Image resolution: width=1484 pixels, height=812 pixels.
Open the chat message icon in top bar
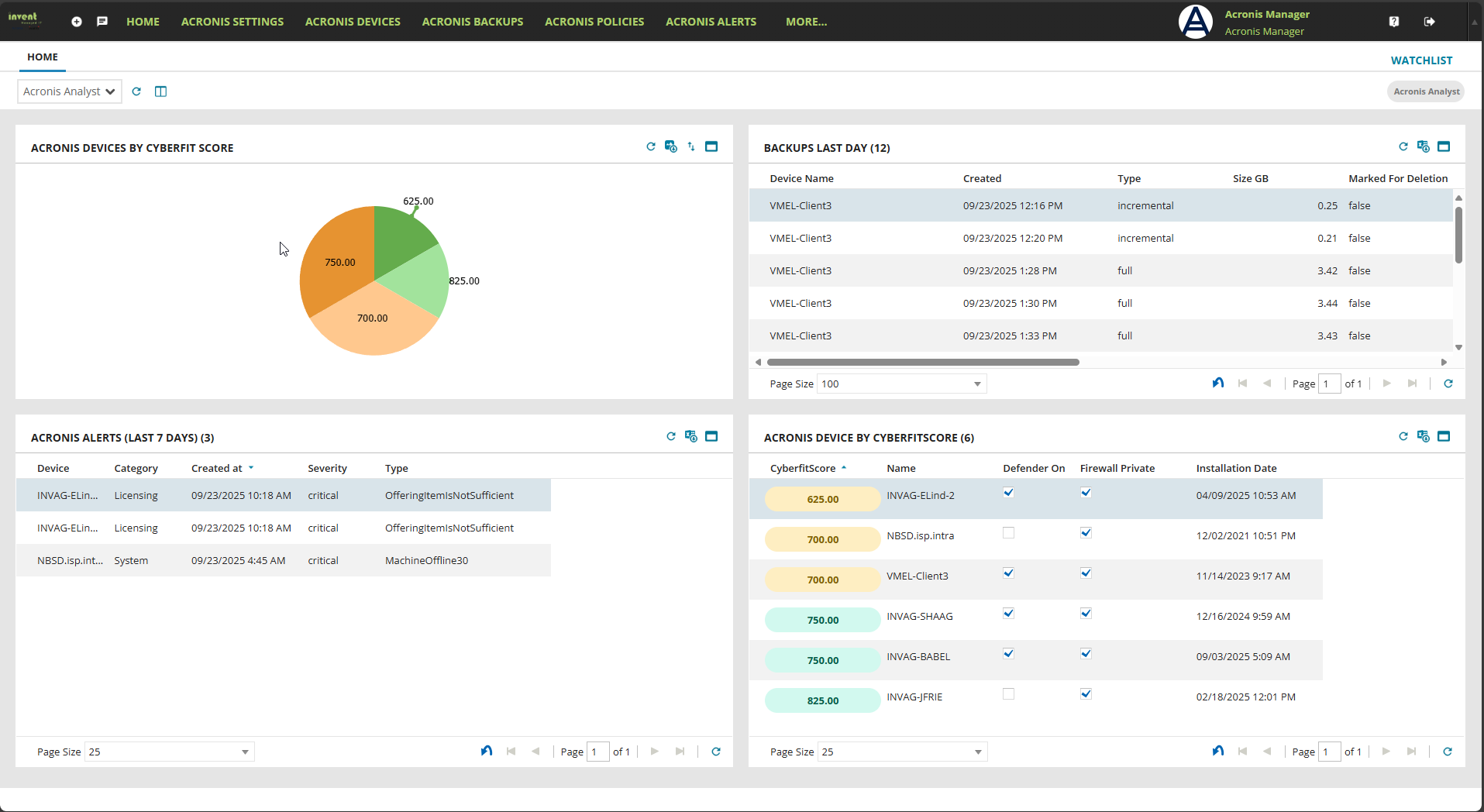pyautogui.click(x=102, y=22)
